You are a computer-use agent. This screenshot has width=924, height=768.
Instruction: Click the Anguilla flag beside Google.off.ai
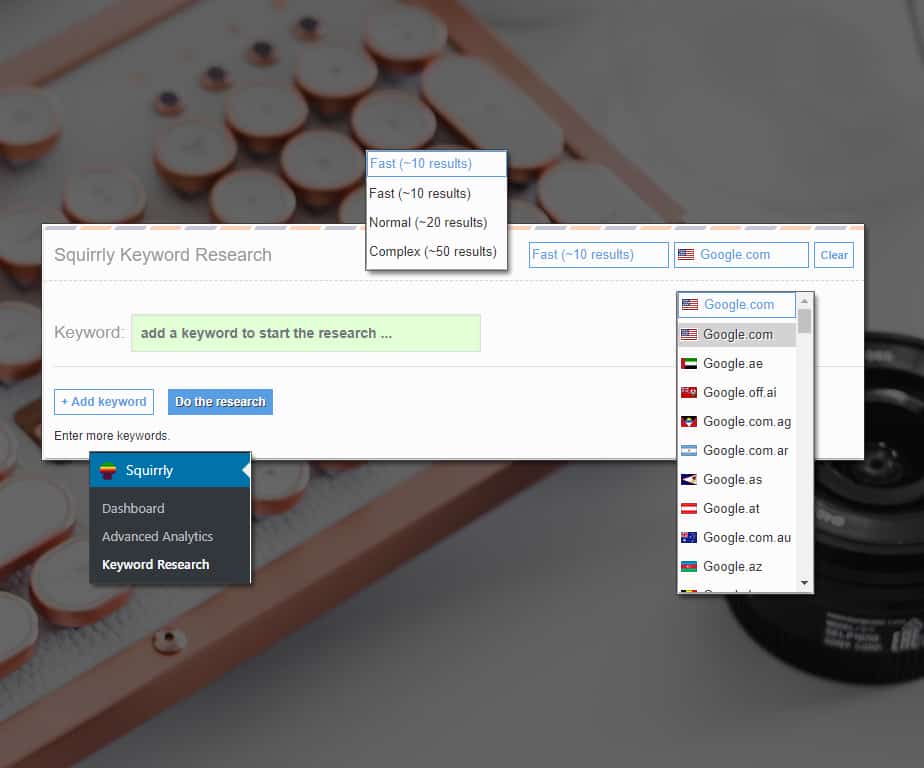[x=688, y=392]
